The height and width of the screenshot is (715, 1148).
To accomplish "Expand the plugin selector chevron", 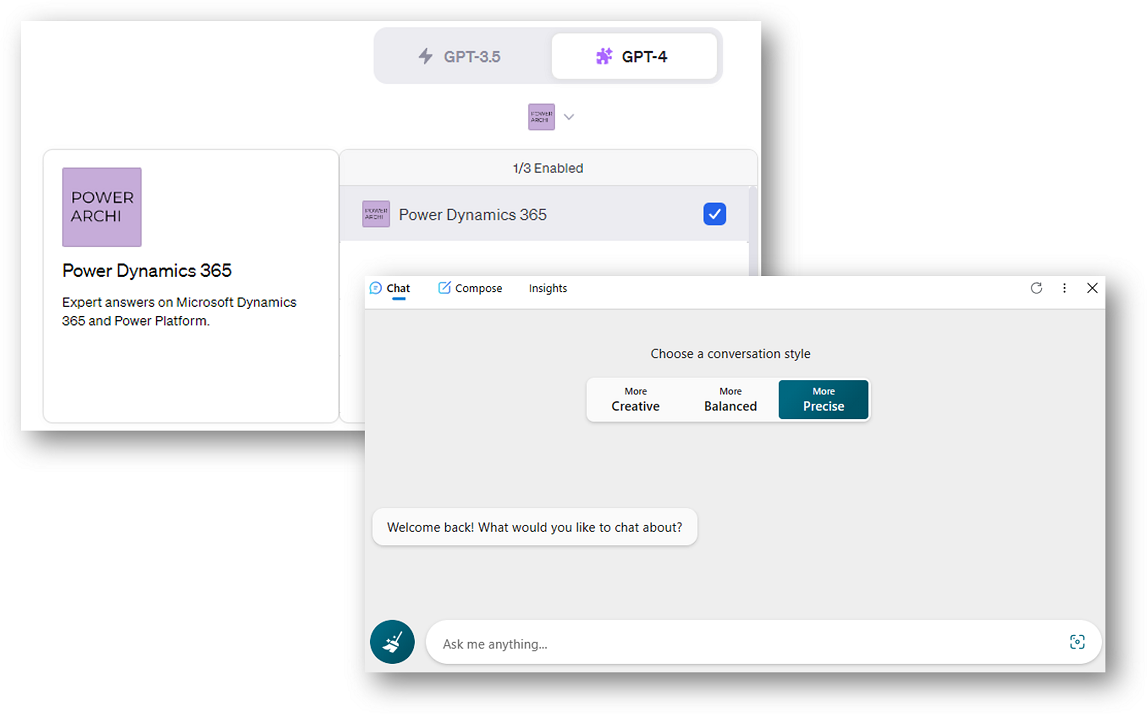I will tap(569, 117).
